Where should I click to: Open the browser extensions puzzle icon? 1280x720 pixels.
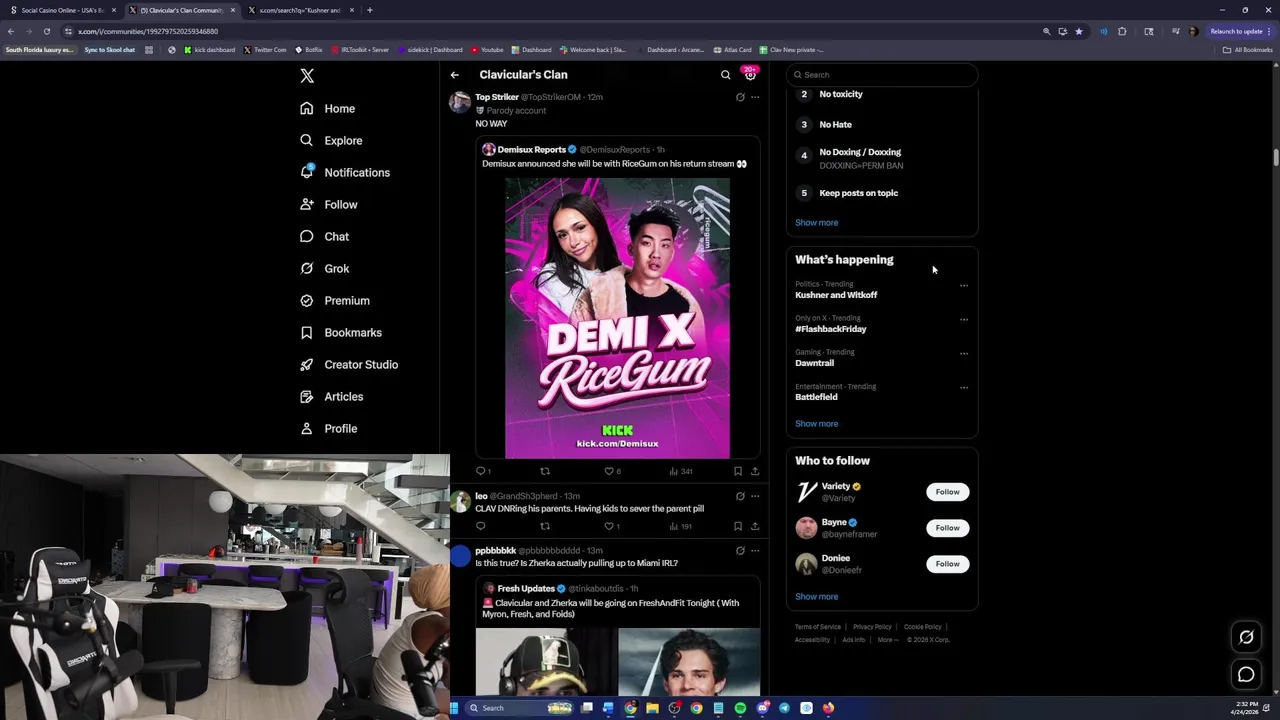tap(1122, 31)
